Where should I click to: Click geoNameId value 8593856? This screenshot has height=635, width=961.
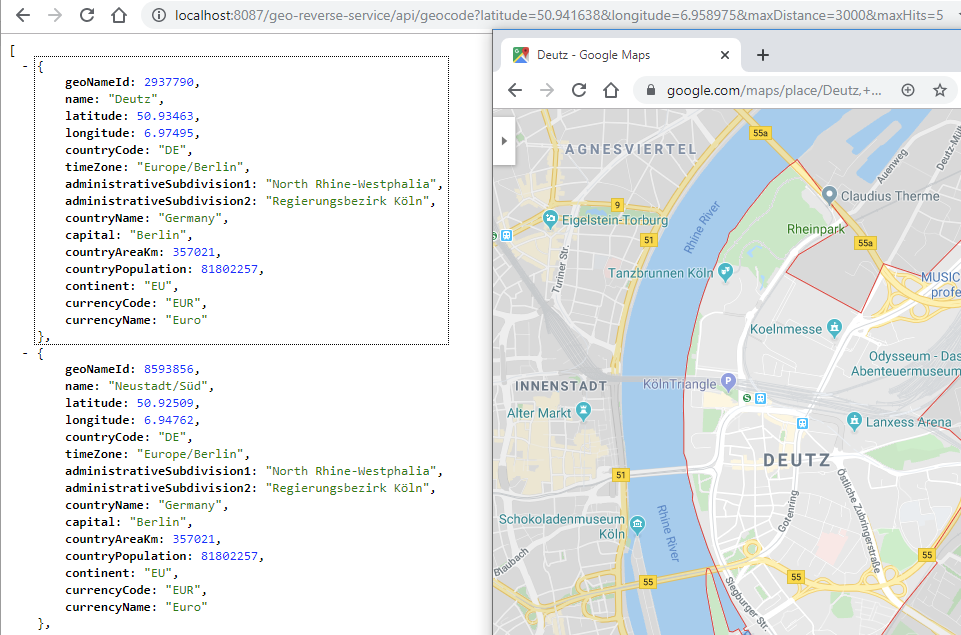click(169, 369)
